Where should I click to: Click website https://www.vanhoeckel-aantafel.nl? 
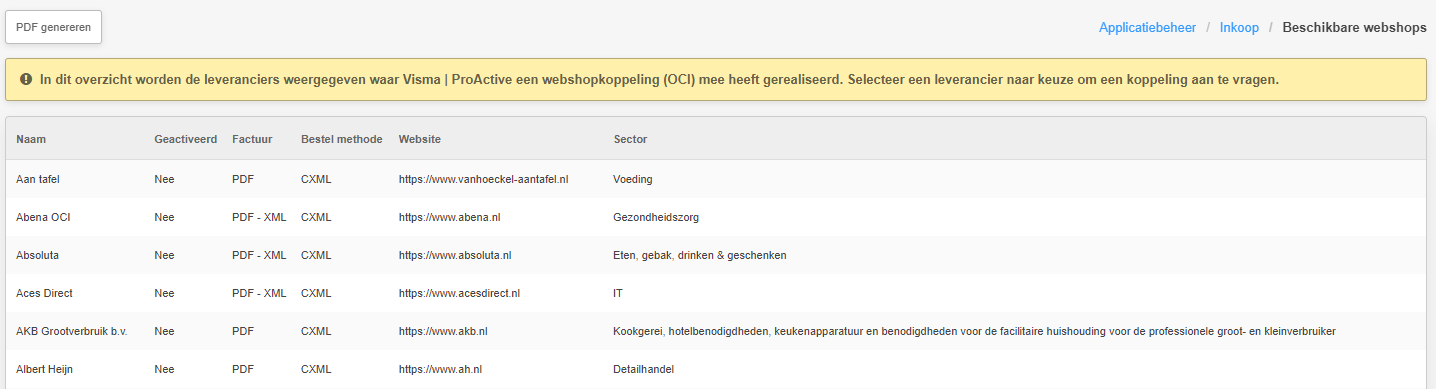(x=483, y=179)
